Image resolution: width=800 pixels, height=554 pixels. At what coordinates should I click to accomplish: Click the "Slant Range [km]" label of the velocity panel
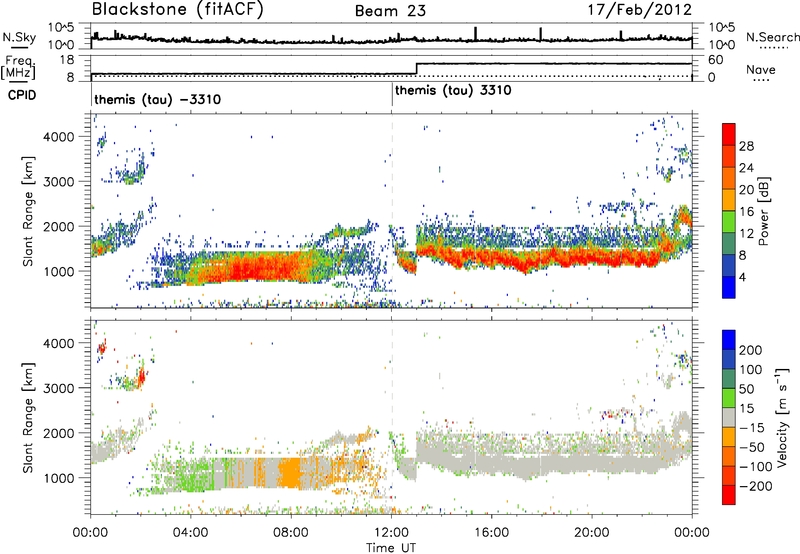pos(28,417)
